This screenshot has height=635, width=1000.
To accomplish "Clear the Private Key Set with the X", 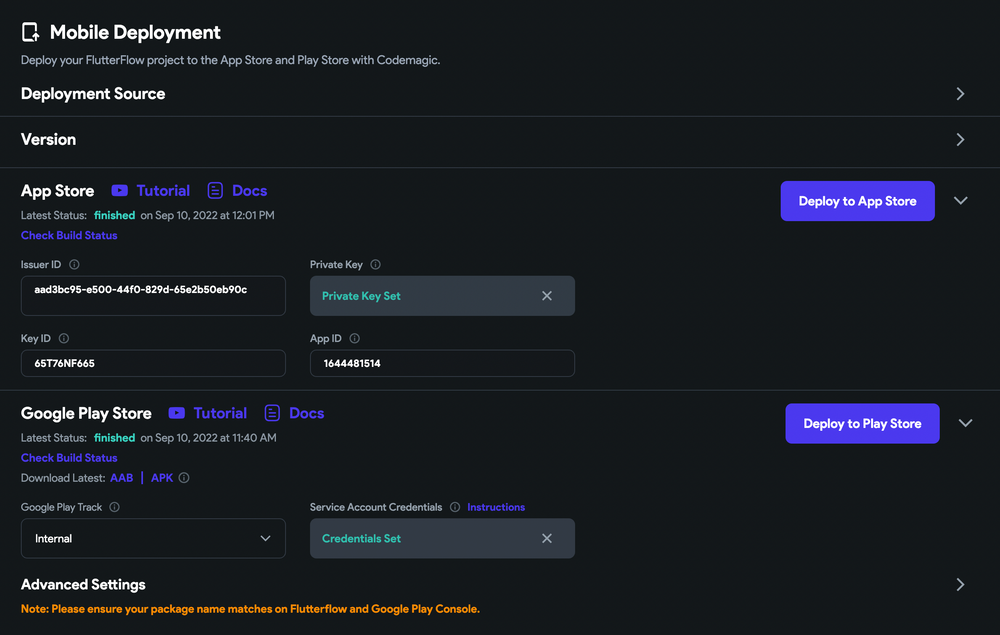I will (547, 295).
